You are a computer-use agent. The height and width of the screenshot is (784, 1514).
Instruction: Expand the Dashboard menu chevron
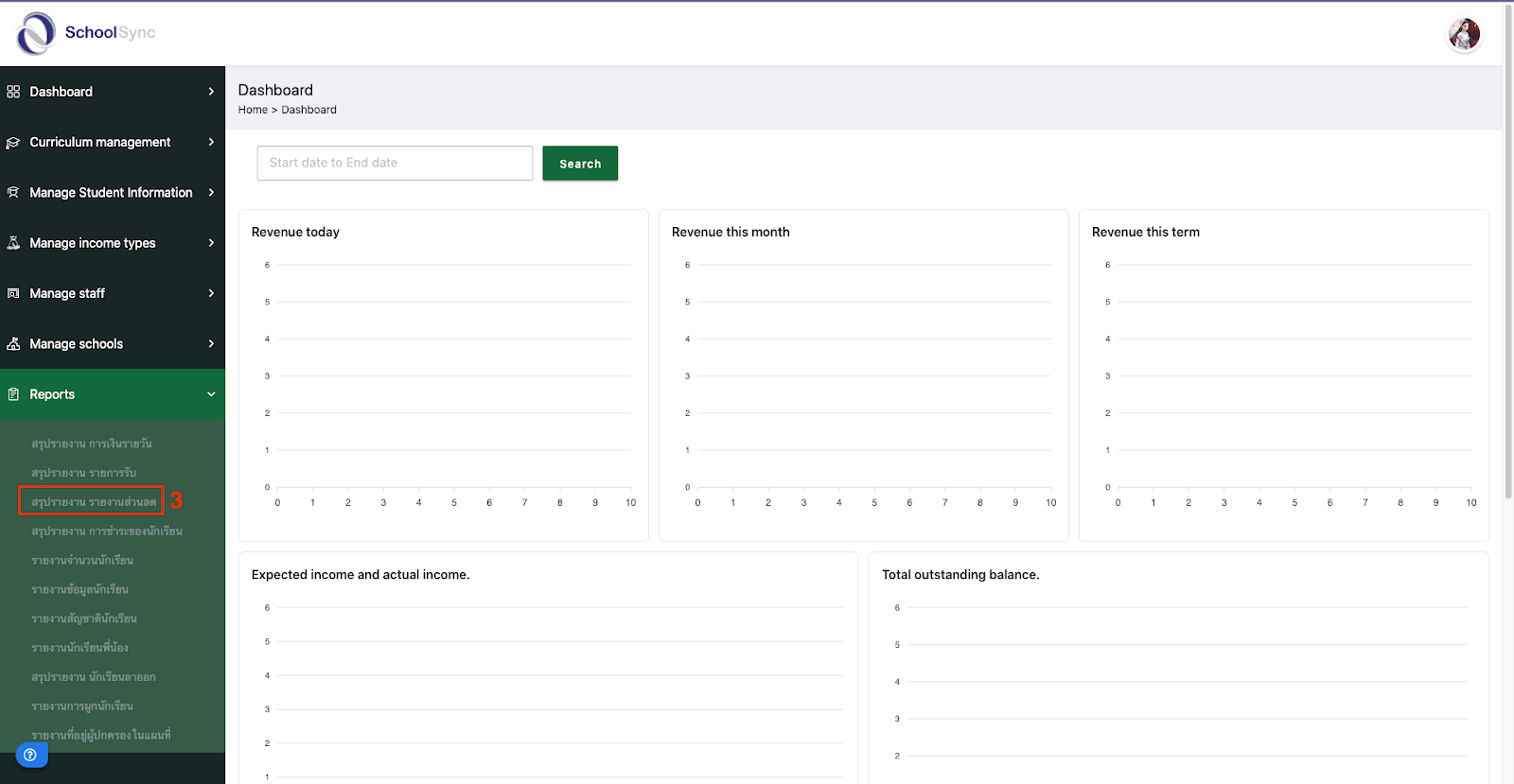211,92
